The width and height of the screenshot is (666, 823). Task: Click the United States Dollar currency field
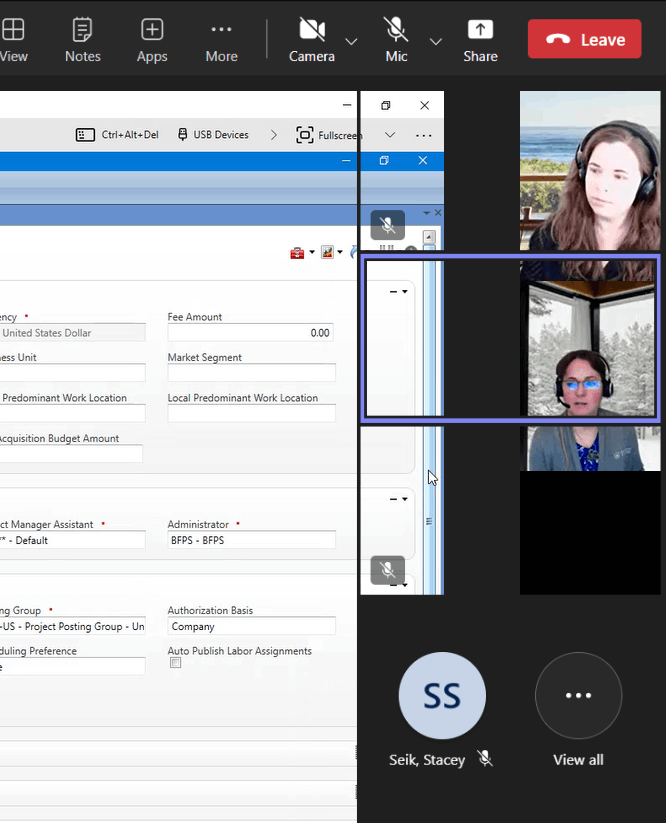[72, 333]
